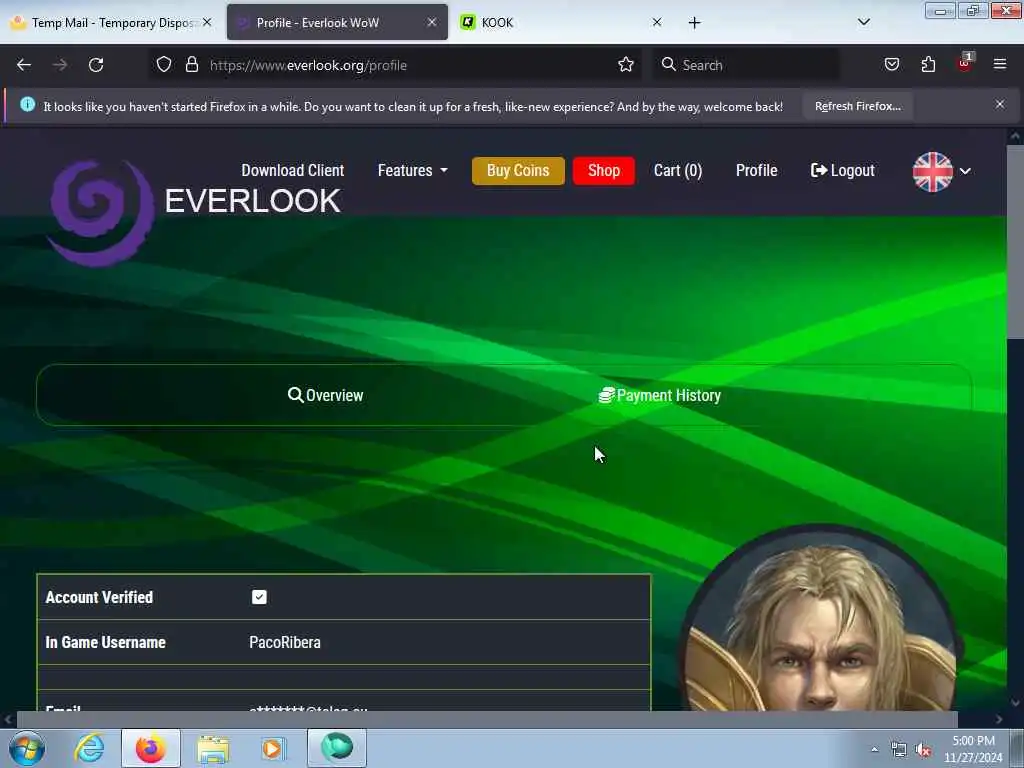Launch Internet Explorer from the taskbar
The width and height of the screenshot is (1024, 768).
[89, 748]
